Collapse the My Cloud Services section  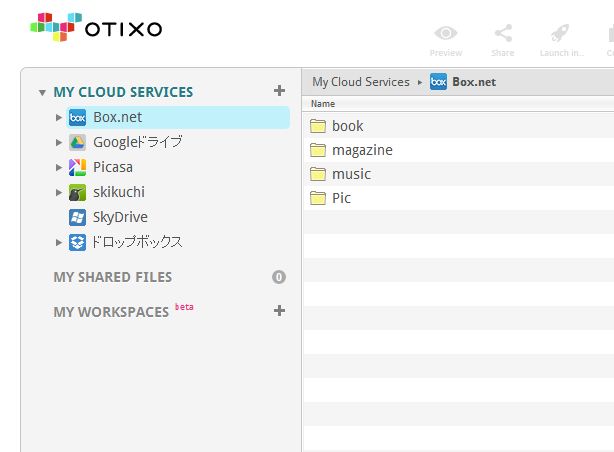click(x=42, y=93)
